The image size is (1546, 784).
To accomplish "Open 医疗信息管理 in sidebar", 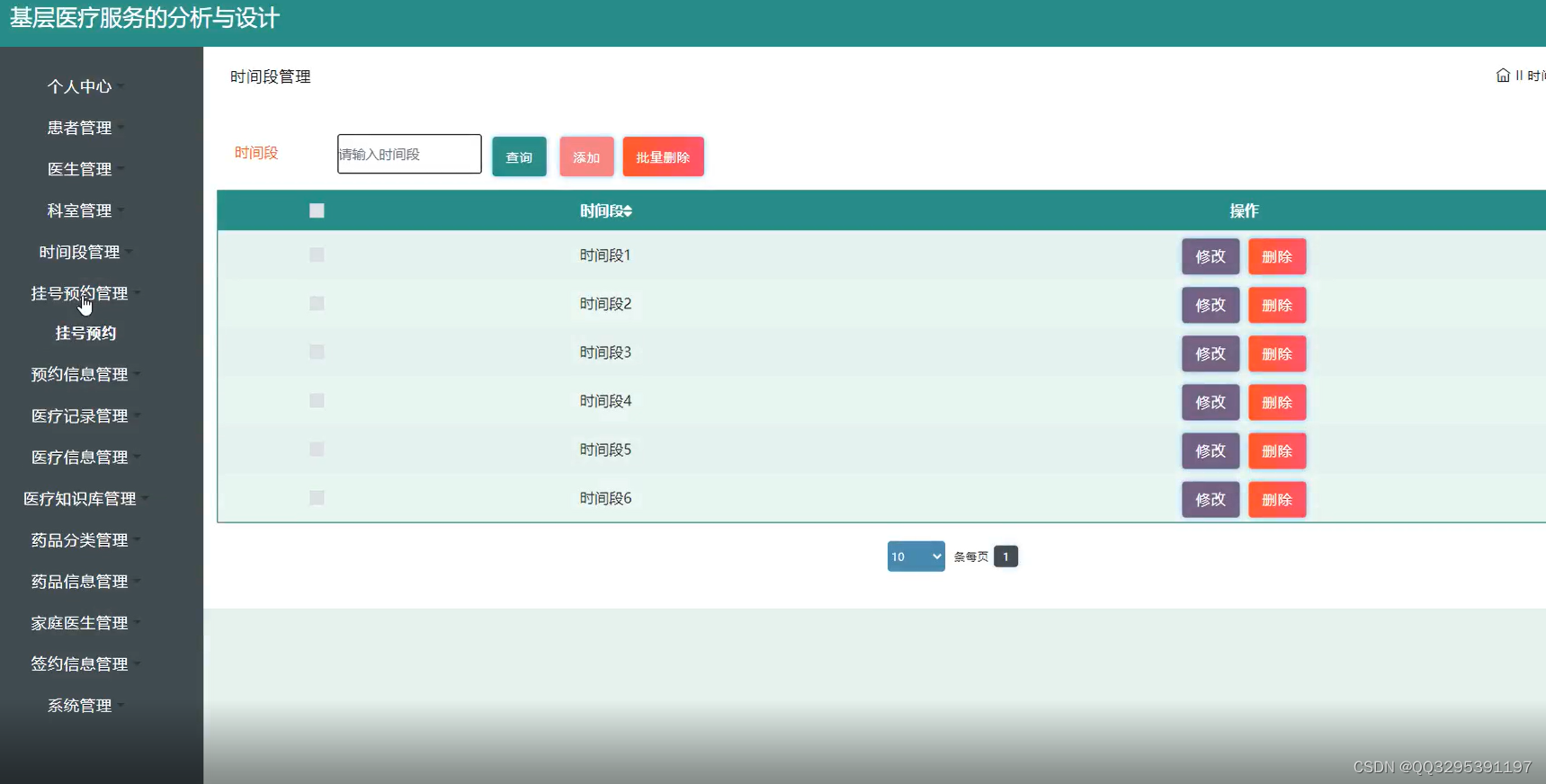I will (x=85, y=457).
